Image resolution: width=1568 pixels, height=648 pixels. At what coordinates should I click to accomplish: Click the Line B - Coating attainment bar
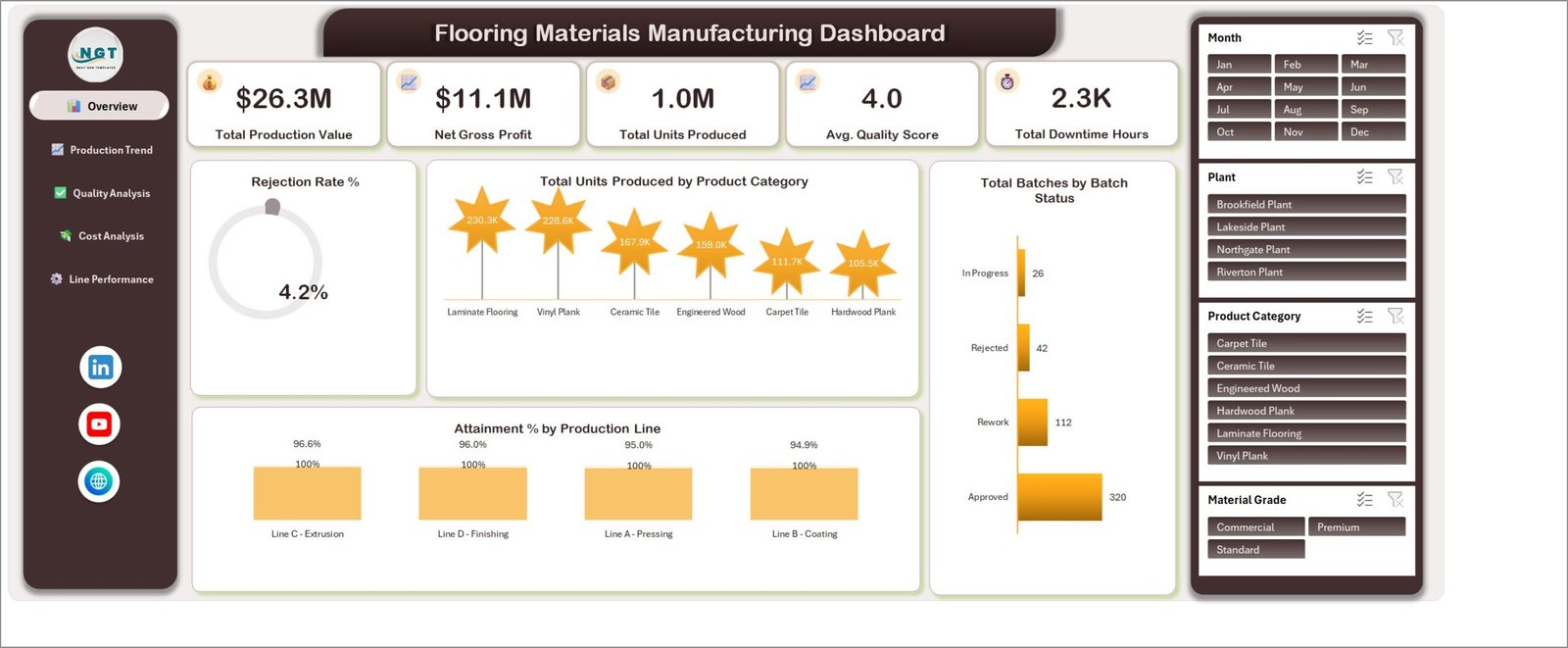click(804, 493)
